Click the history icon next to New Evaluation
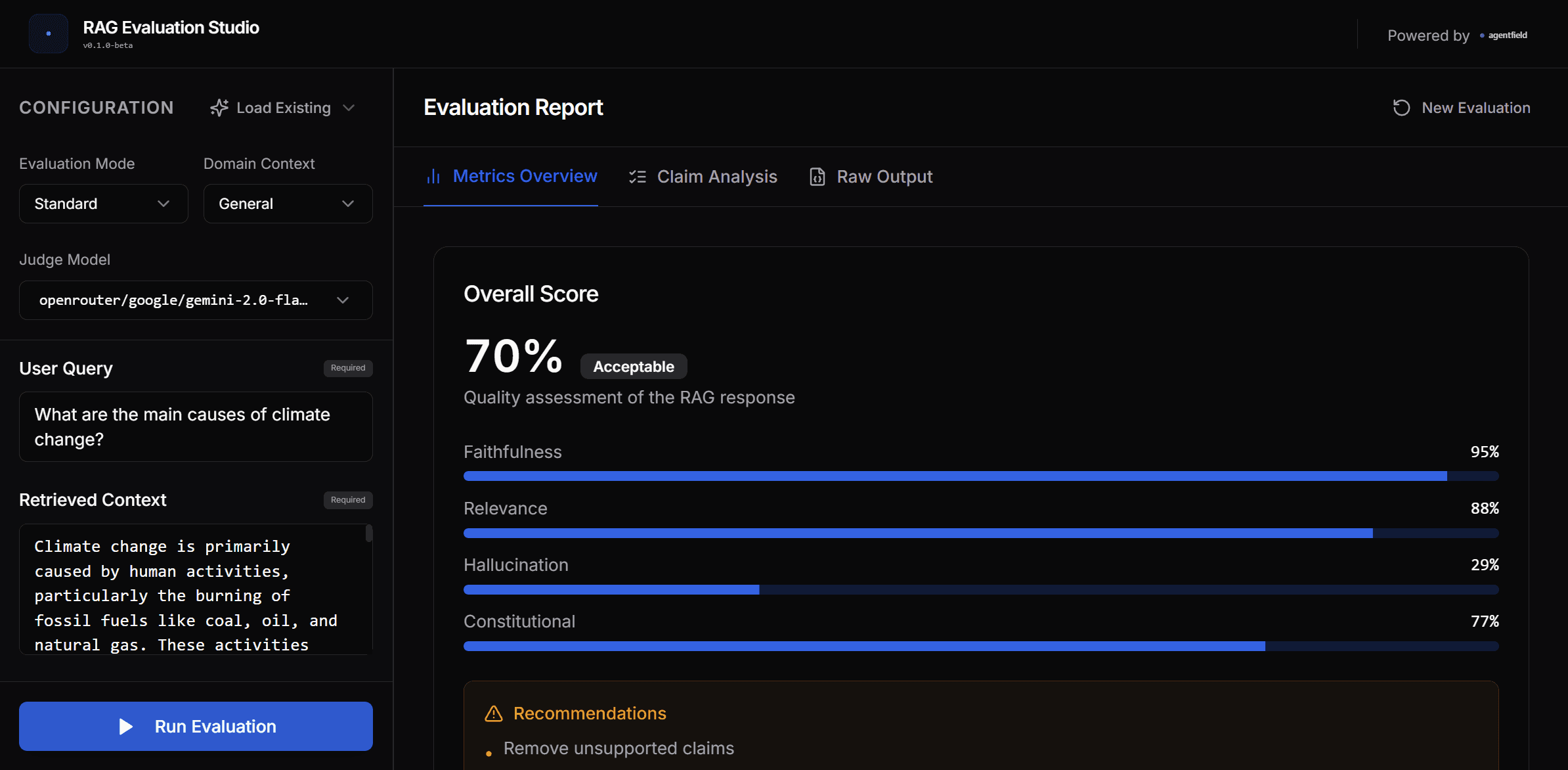This screenshot has width=1568, height=770. coord(1401,107)
